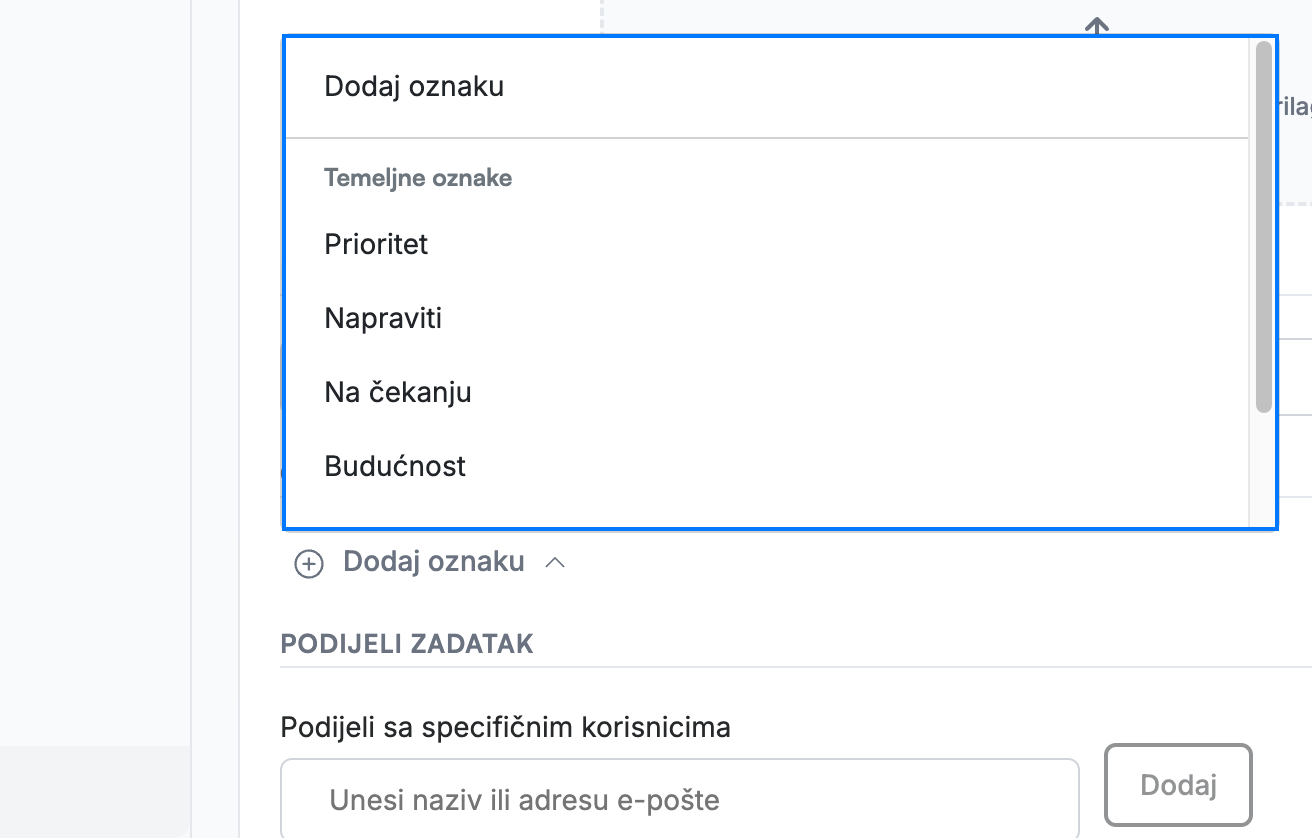
Task: Select the top Dodaj oznaku option in the list
Action: coord(767,86)
